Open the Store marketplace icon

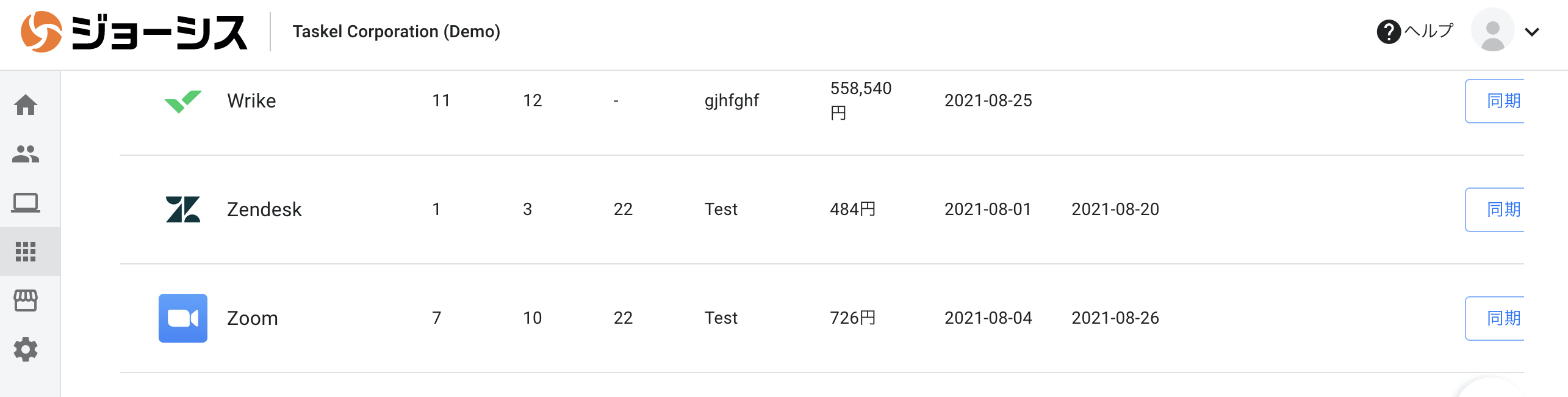(x=26, y=300)
